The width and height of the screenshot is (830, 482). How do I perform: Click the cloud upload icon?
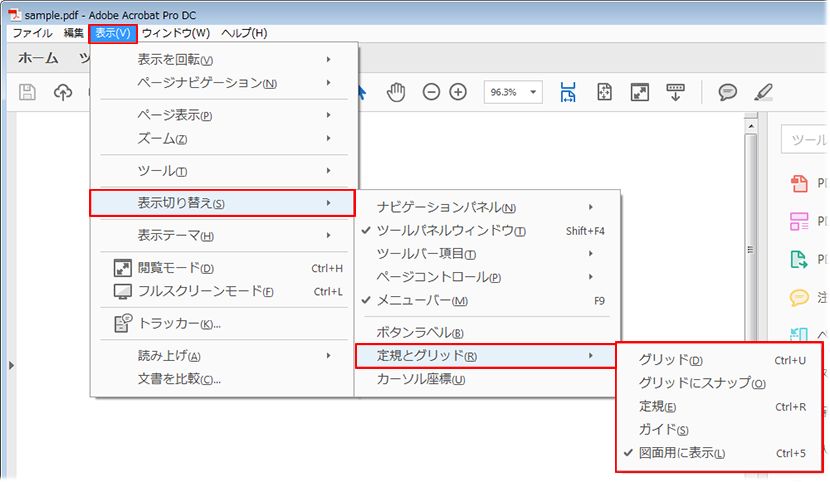tap(62, 92)
